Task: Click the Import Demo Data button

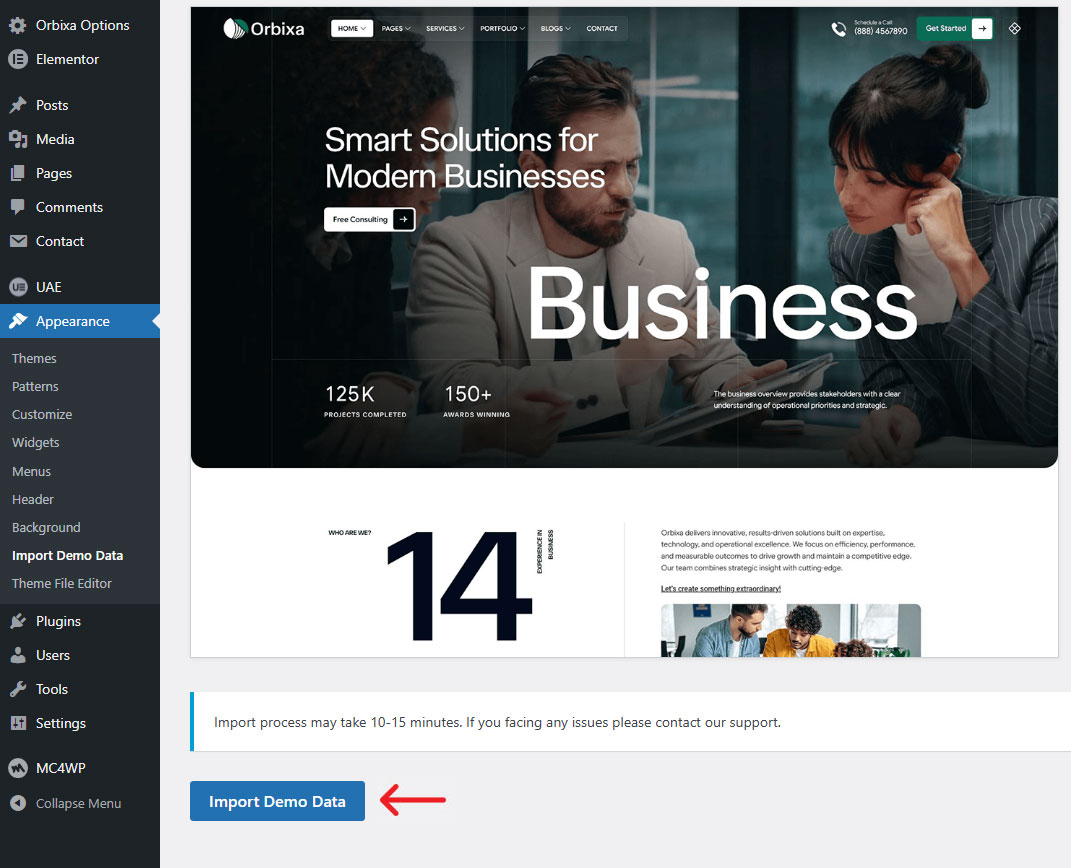Action: [x=277, y=801]
